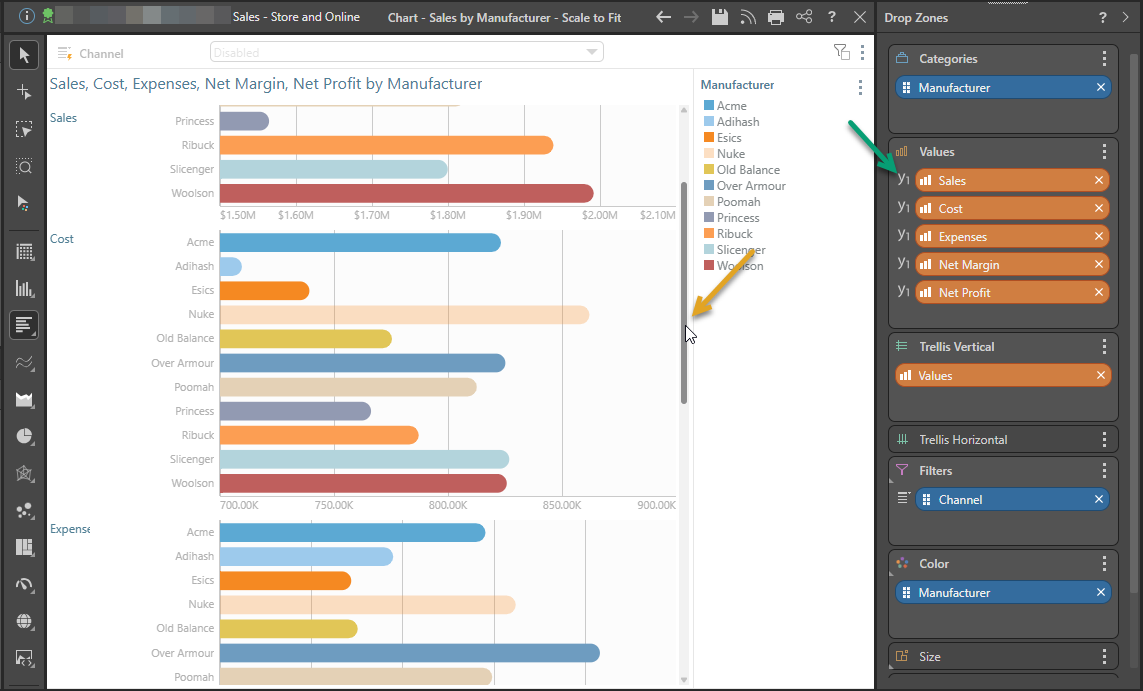Screen dimensions: 1143x691
Task: Click the undo back arrow
Action: point(663,17)
